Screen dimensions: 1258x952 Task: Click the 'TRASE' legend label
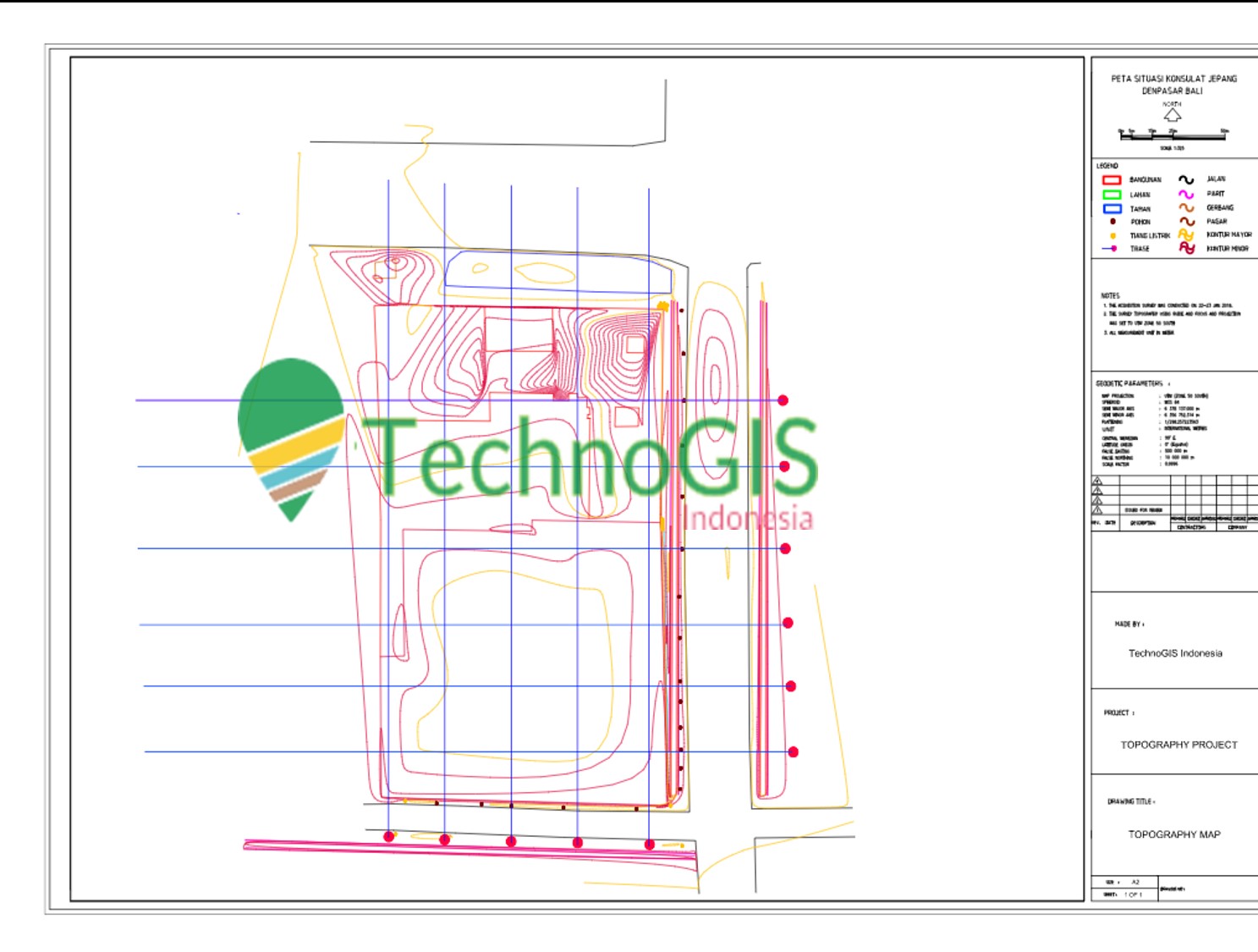(1140, 249)
